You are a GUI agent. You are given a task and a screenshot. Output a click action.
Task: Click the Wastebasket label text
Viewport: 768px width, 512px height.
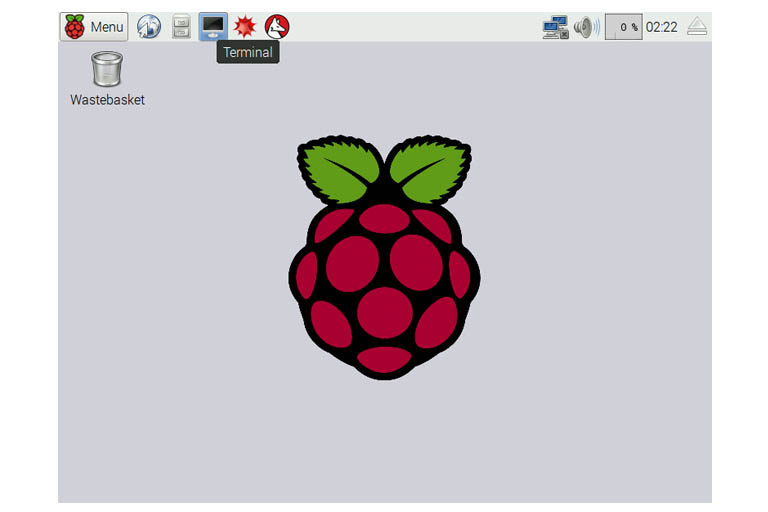[107, 100]
